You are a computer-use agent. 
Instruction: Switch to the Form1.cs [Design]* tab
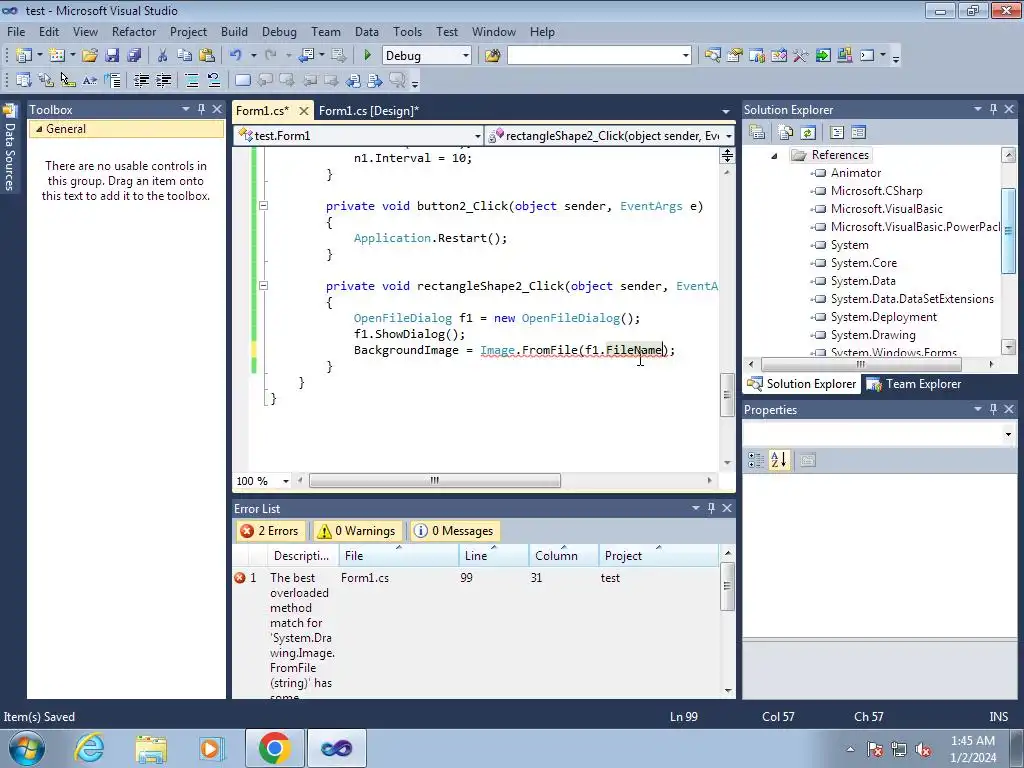tap(368, 110)
